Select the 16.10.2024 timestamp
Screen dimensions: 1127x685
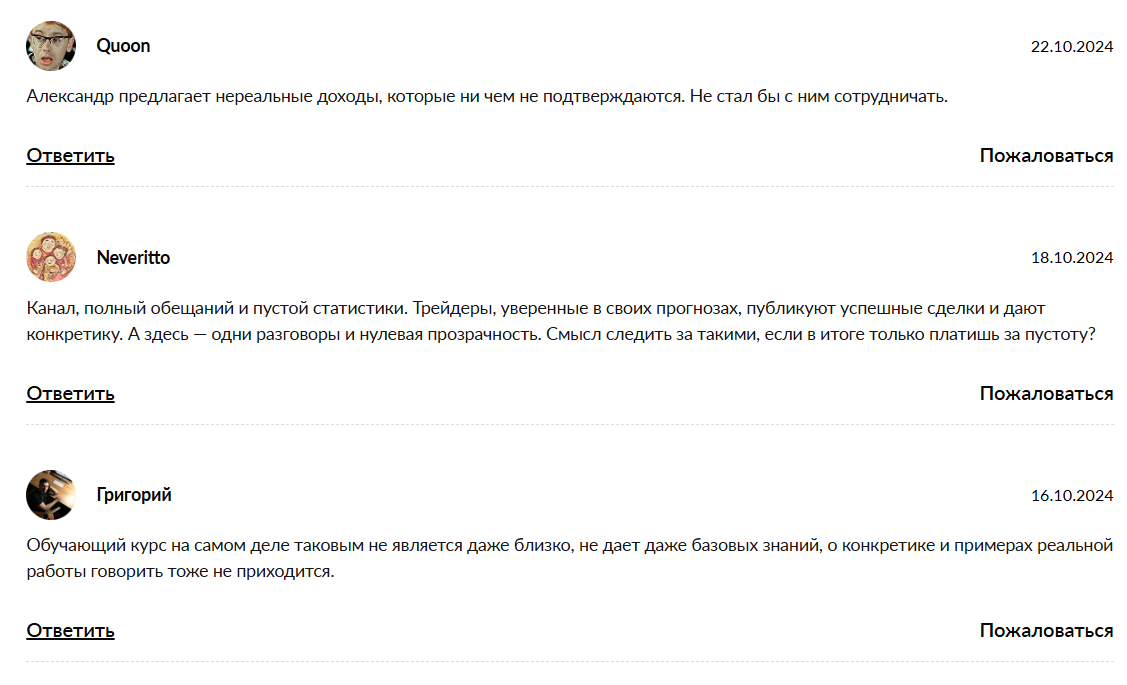point(1072,496)
